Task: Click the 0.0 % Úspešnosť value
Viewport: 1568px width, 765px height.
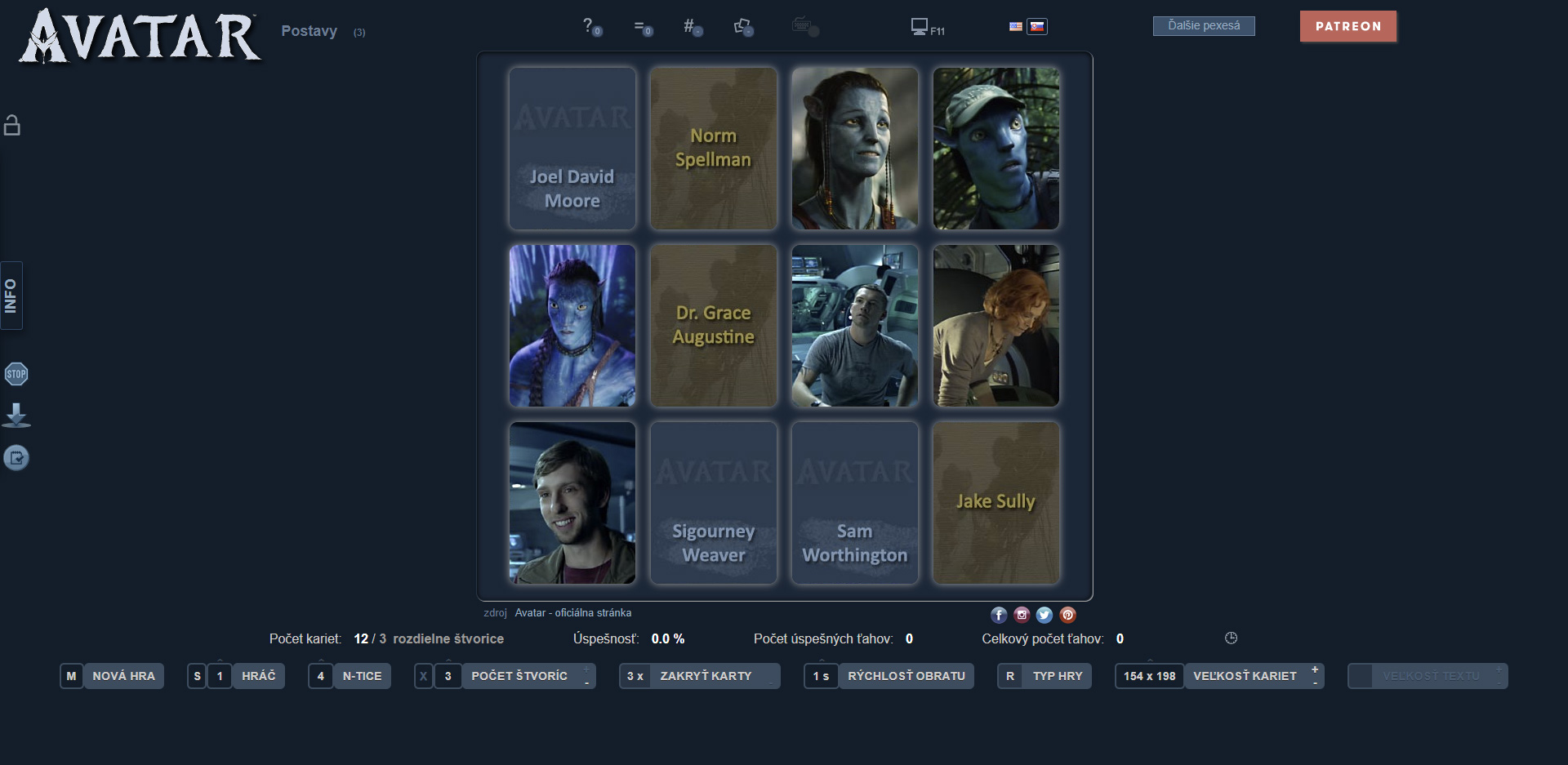Action: (x=668, y=638)
